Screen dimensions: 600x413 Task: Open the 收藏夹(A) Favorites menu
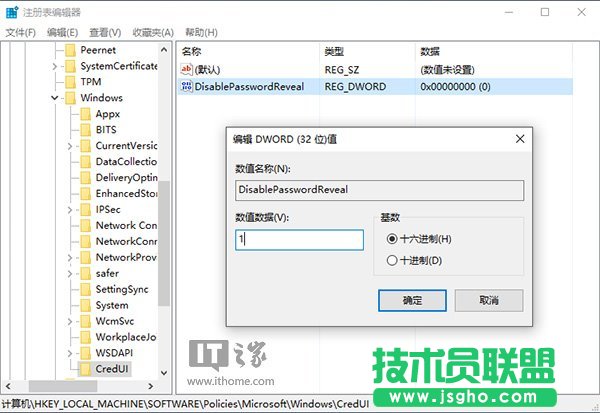(153, 33)
